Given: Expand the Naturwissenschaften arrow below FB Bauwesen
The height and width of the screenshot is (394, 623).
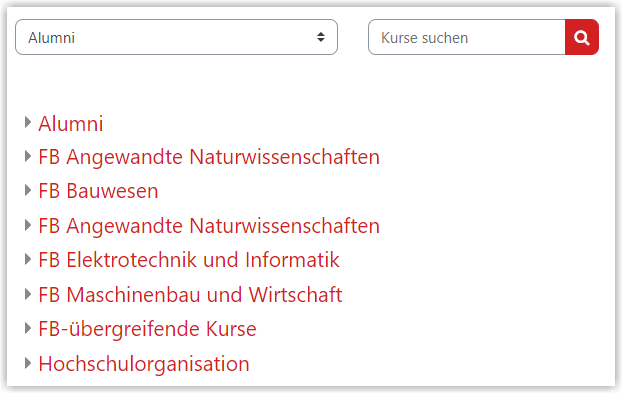Looking at the screenshot, I should click(27, 225).
